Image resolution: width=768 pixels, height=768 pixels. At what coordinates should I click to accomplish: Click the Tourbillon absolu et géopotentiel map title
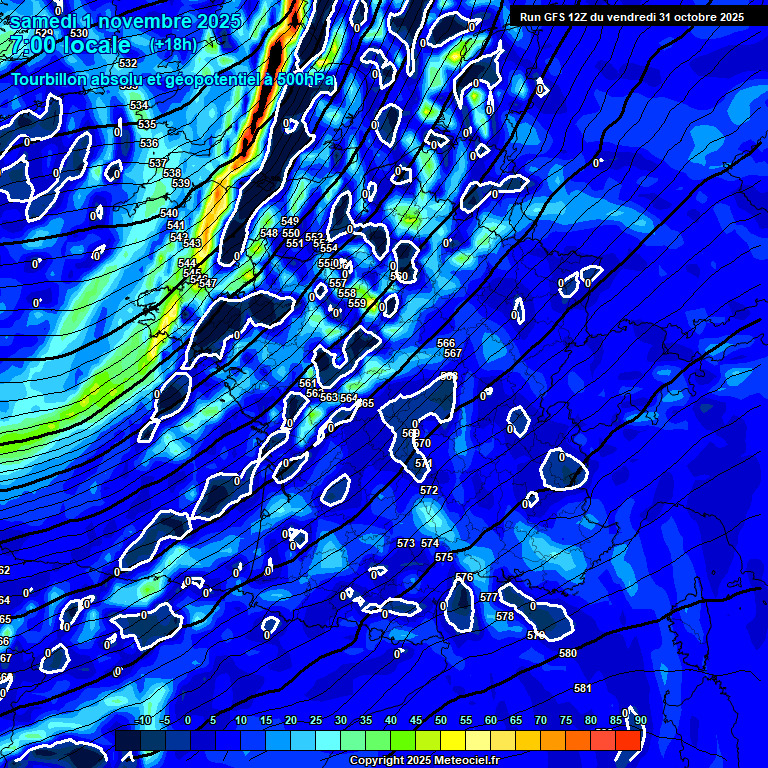click(x=173, y=79)
